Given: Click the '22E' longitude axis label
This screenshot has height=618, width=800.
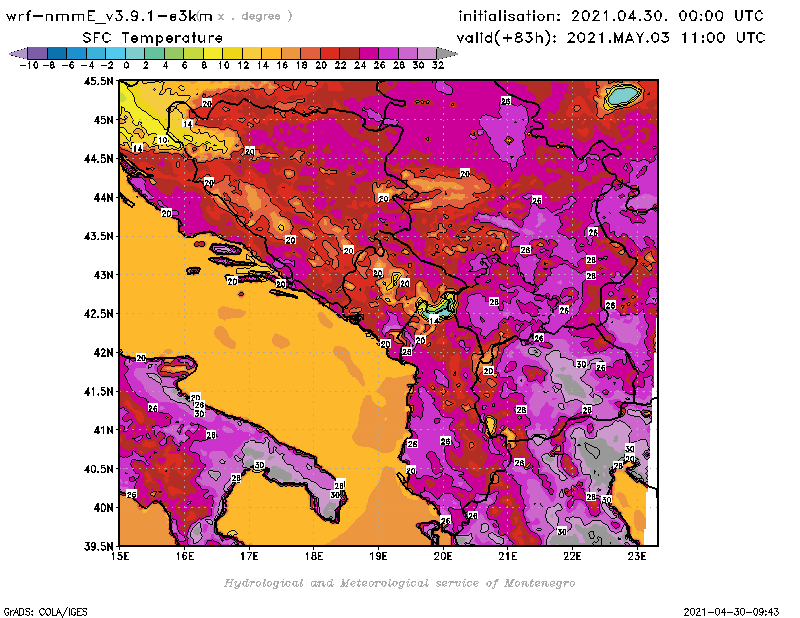Looking at the screenshot, I should [572, 556].
